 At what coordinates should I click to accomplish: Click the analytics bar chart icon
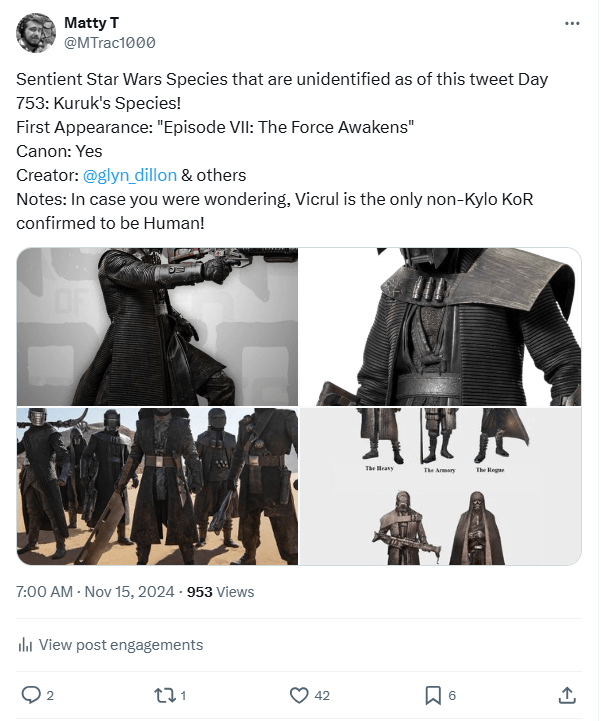[x=26, y=645]
